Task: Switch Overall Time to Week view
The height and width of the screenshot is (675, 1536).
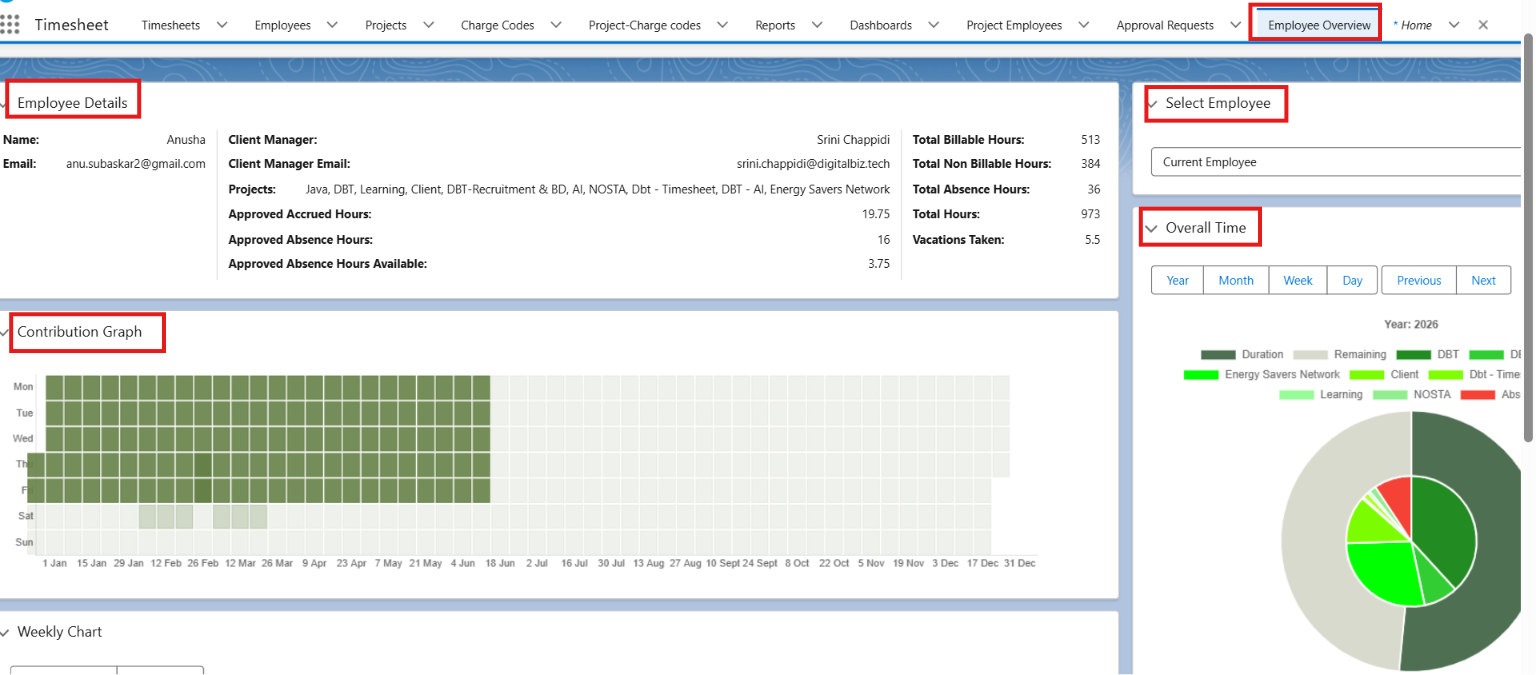Action: coord(1298,280)
